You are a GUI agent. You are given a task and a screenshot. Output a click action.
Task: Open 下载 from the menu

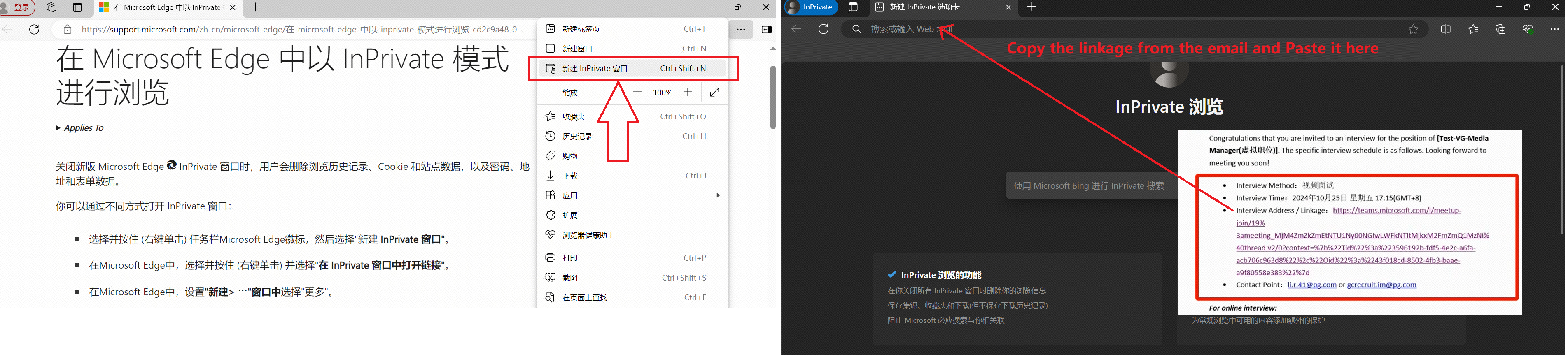633,176
